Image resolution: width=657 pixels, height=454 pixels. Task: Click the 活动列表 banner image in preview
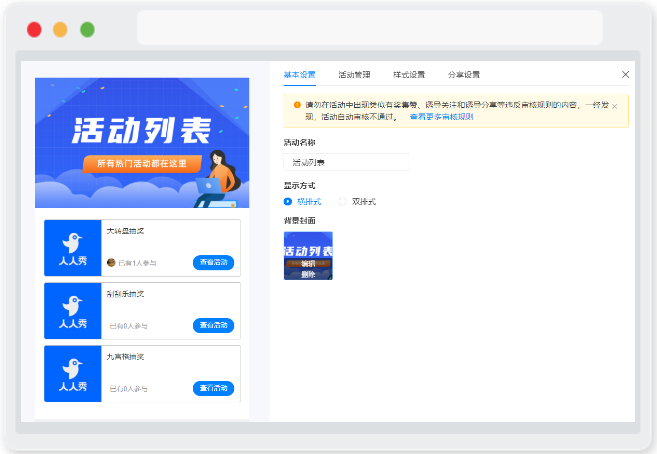(x=142, y=142)
